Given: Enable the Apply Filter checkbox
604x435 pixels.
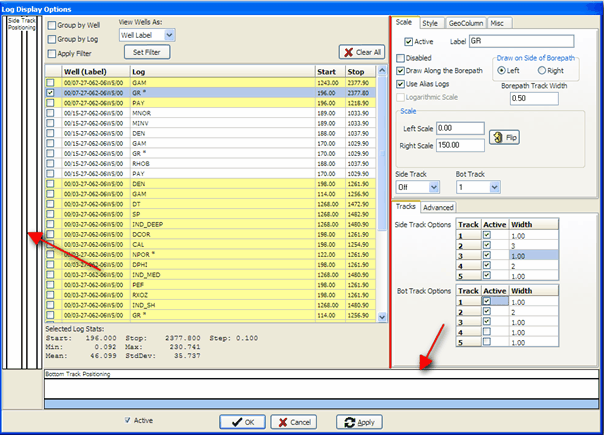Looking at the screenshot, I should pyautogui.click(x=52, y=54).
